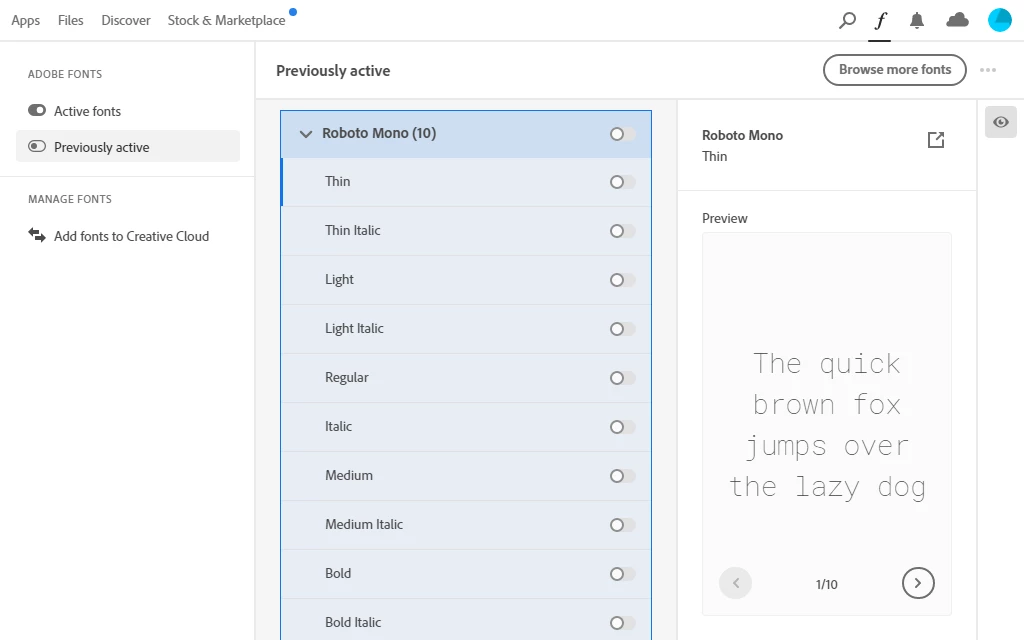Select the Bold Italic font row
The image size is (1024, 640).
[x=466, y=620]
